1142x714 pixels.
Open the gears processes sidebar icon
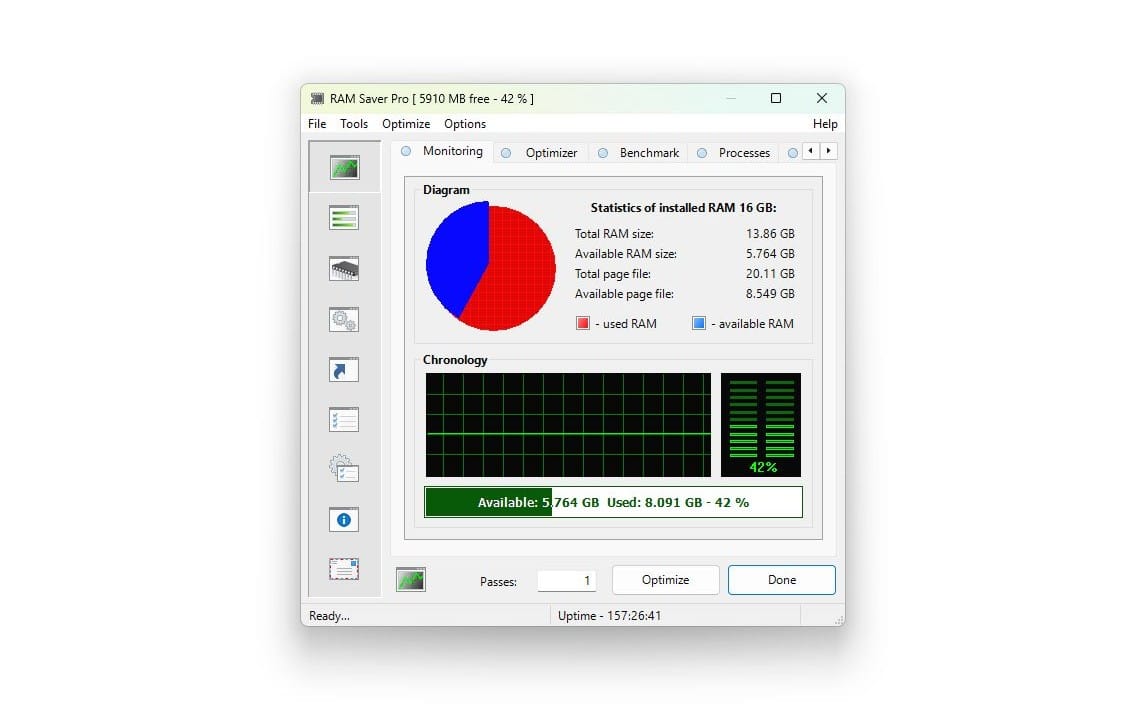[x=344, y=319]
